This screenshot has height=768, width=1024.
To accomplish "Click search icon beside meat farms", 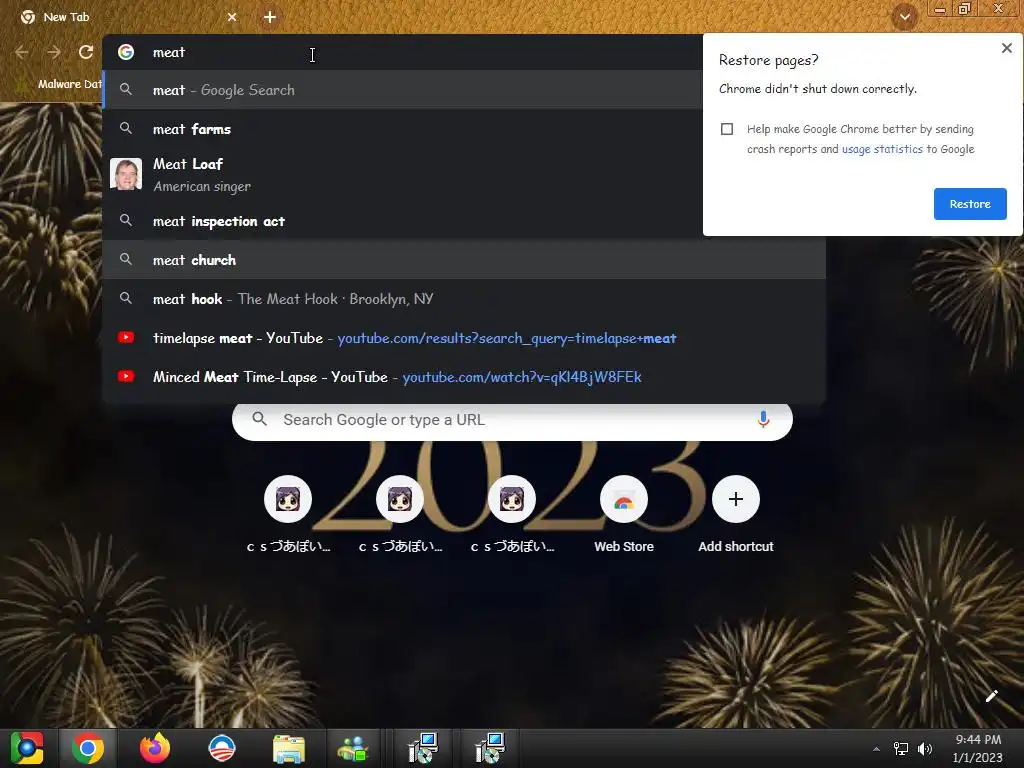I will click(x=126, y=129).
